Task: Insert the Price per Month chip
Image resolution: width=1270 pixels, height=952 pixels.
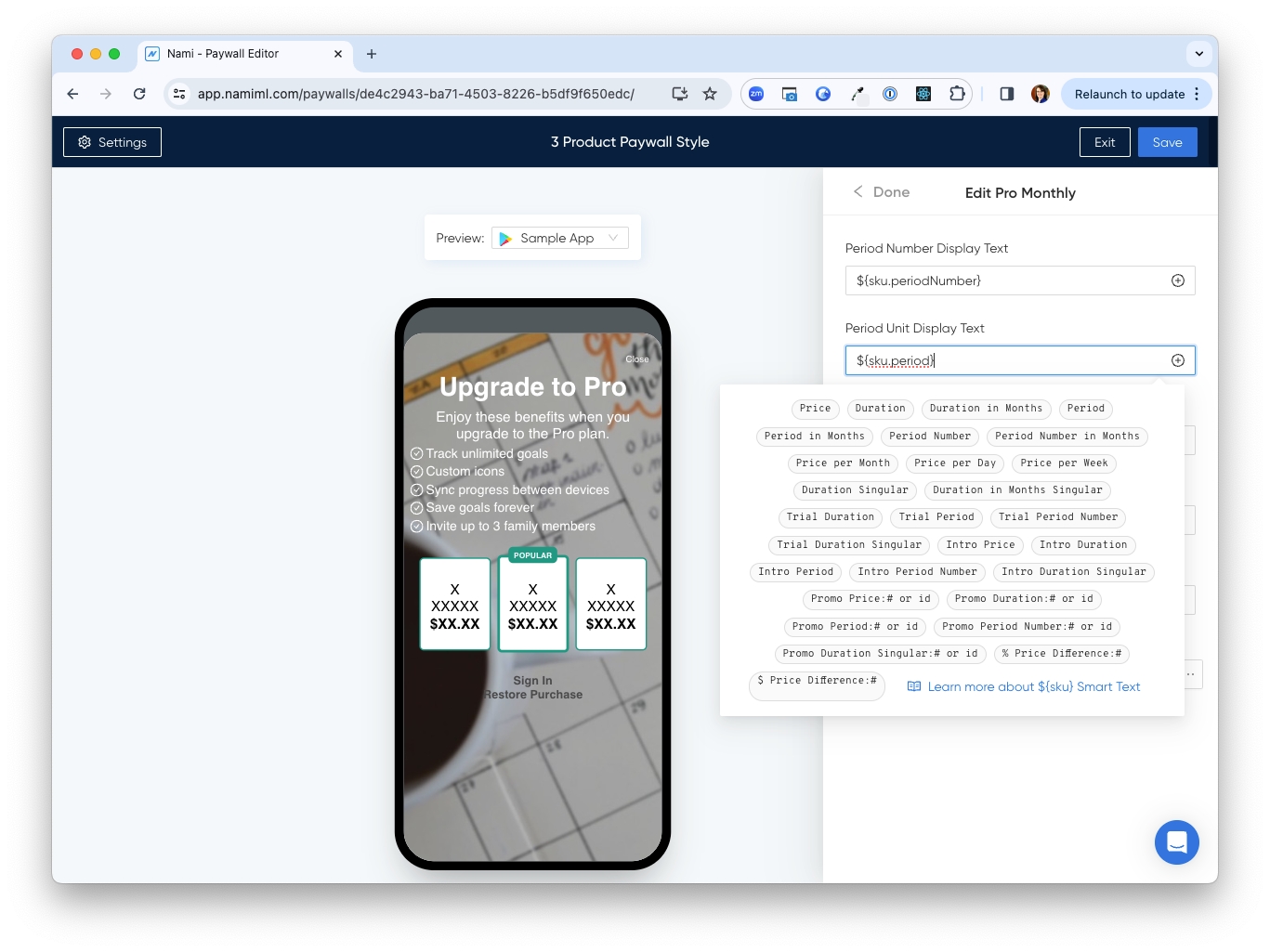Action: tap(843, 463)
